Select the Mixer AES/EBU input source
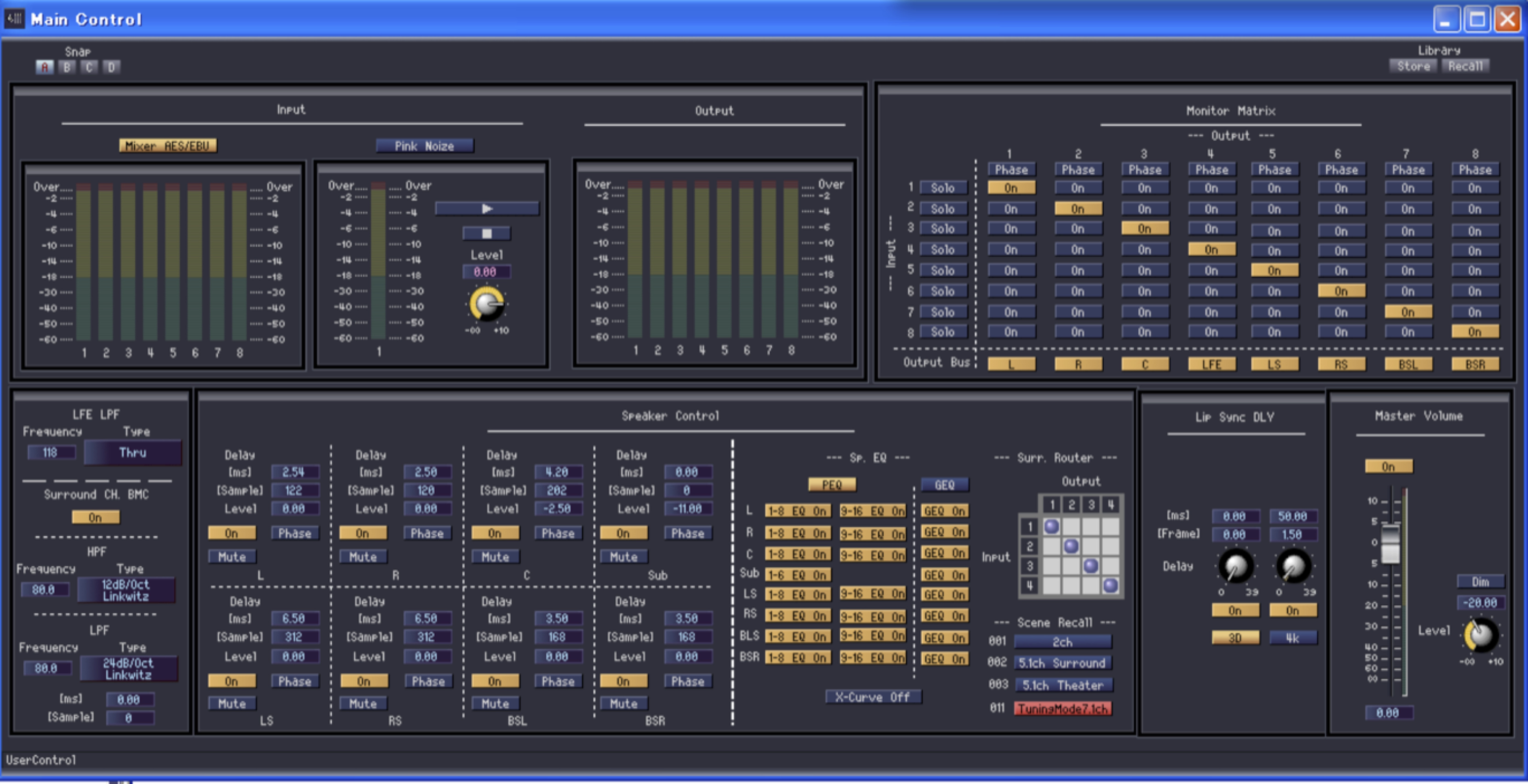This screenshot has width=1528, height=784. pos(168,146)
